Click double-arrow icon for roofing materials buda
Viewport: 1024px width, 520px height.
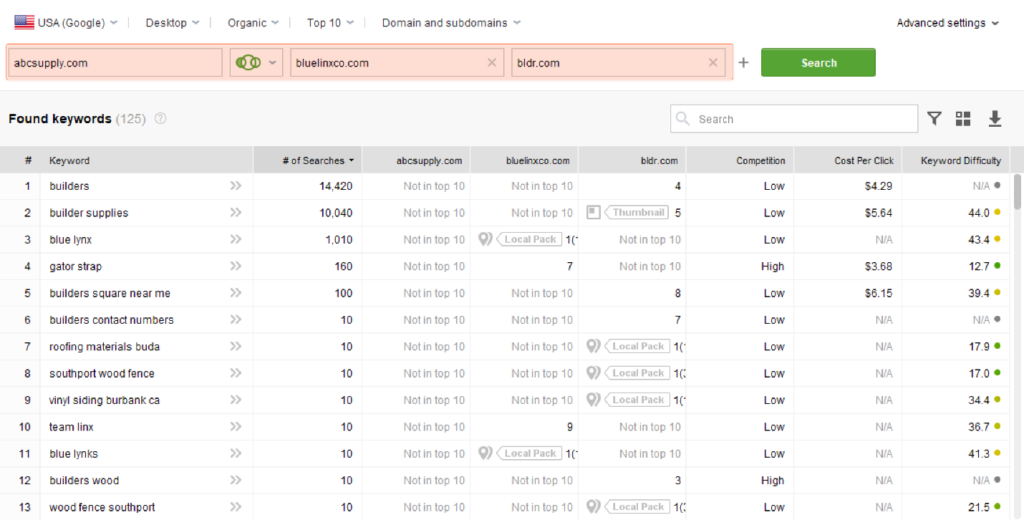click(236, 347)
